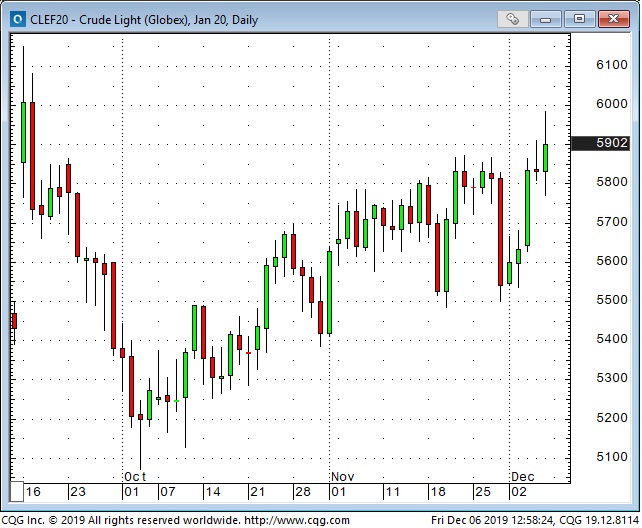Click the date label 07 on time axis
The image size is (642, 528).
point(167,492)
